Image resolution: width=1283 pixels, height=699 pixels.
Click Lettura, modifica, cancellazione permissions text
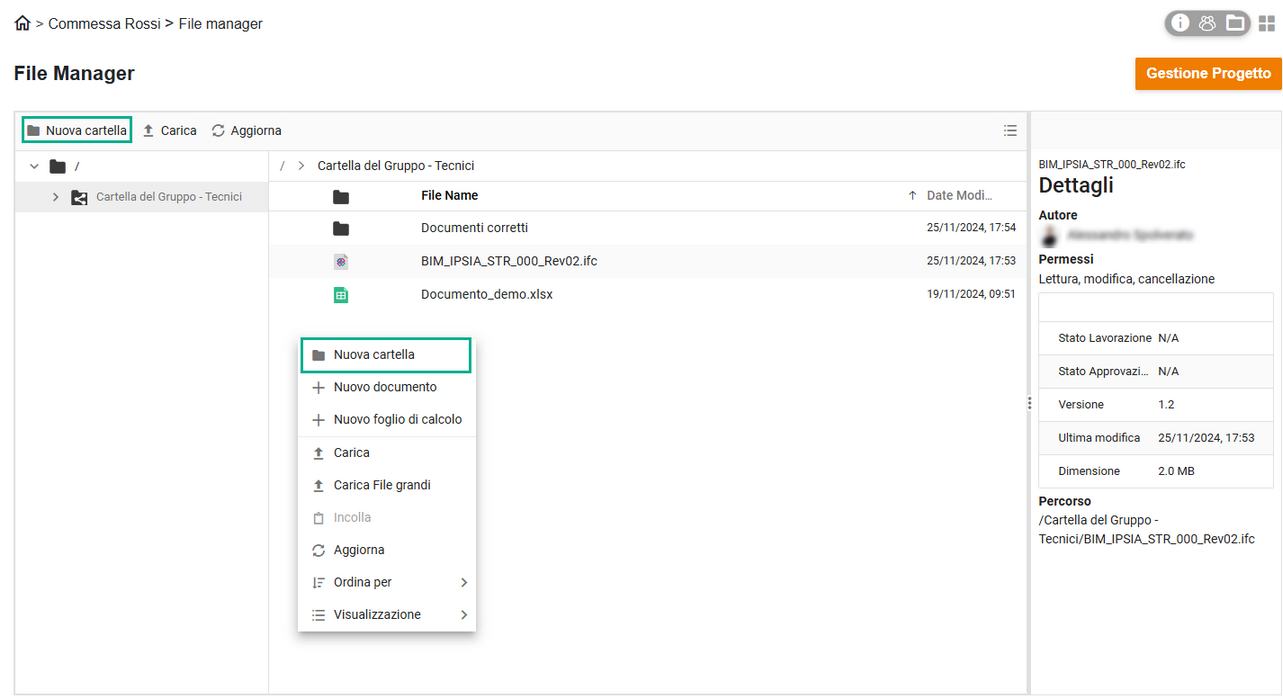(1127, 279)
